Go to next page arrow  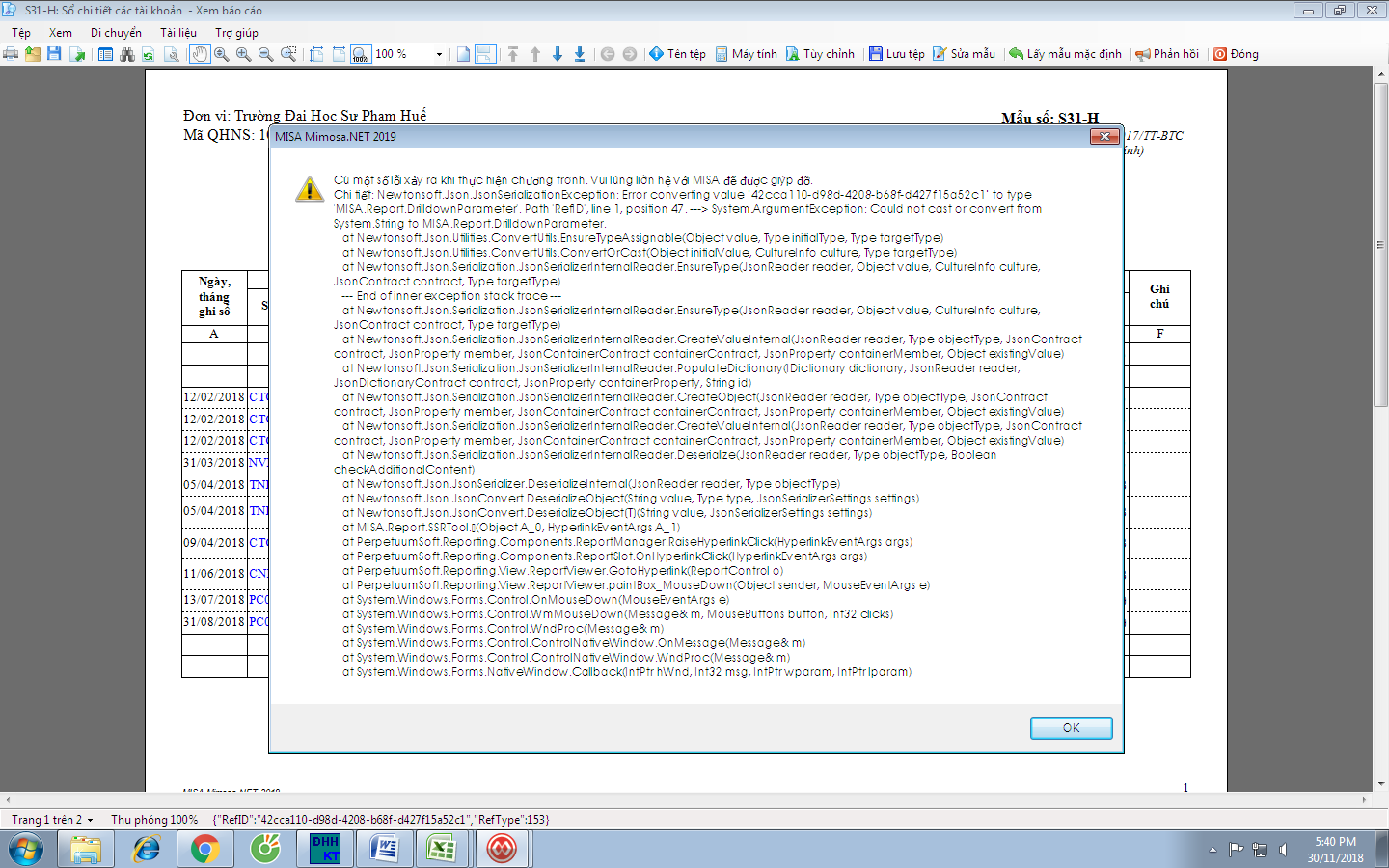point(558,54)
